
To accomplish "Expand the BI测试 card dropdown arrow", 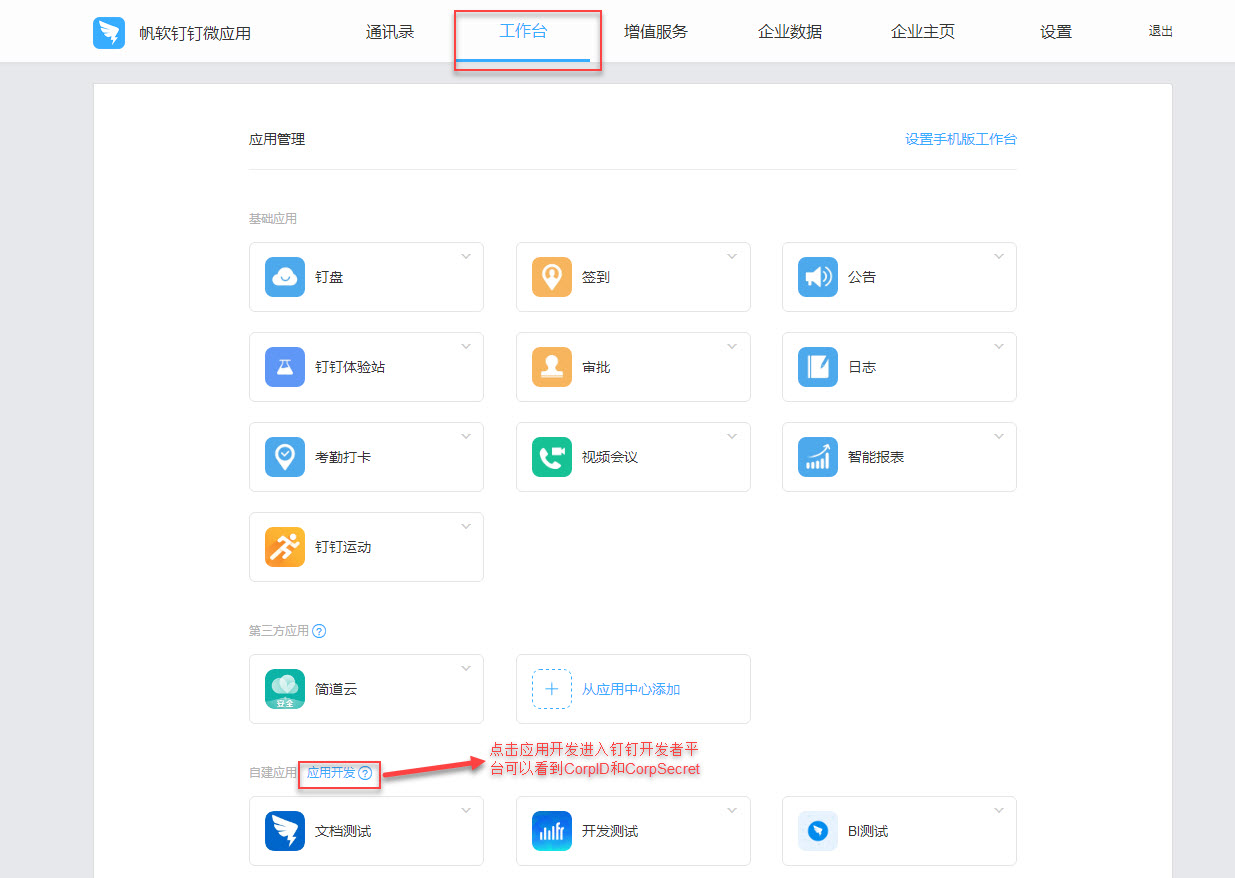I will 999,810.
